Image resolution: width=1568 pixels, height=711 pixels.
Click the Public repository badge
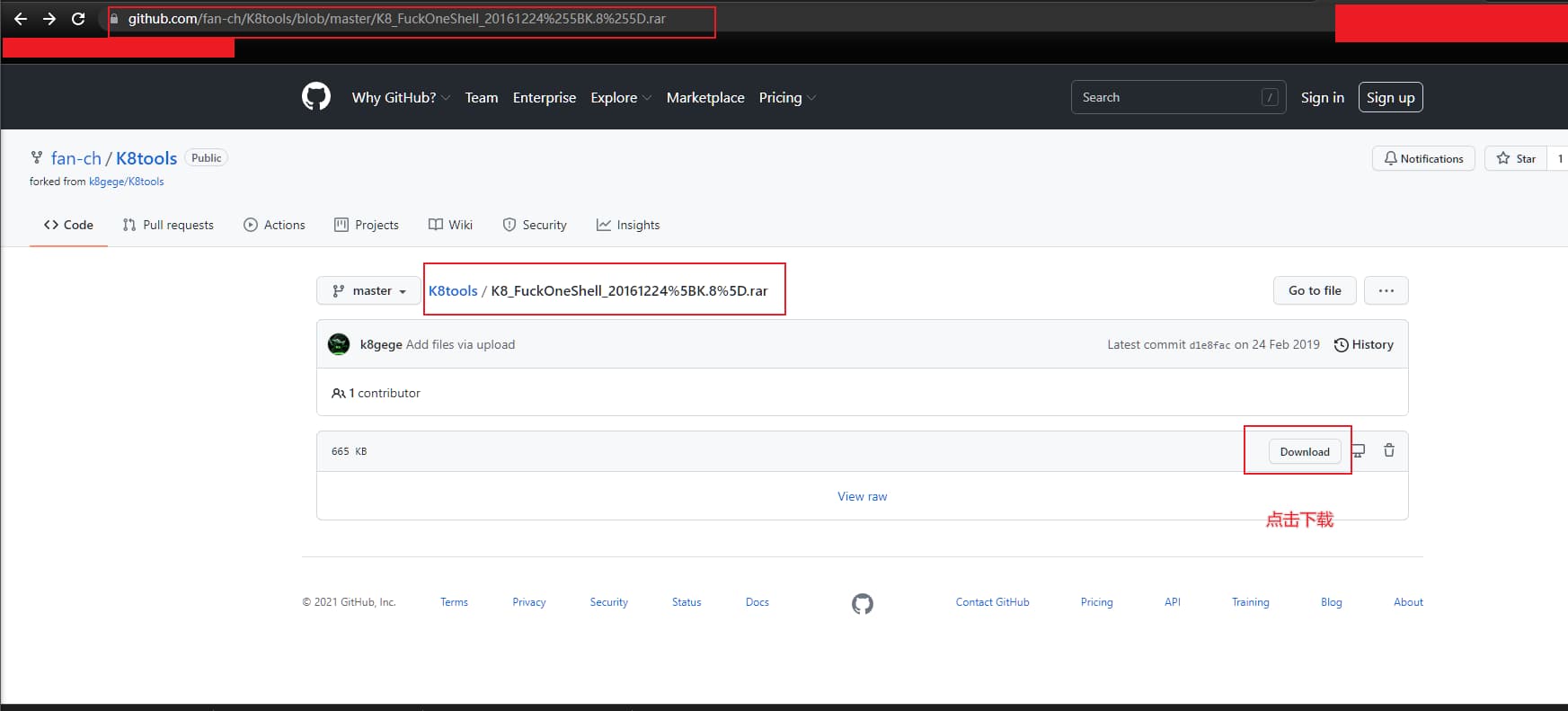pyautogui.click(x=206, y=158)
